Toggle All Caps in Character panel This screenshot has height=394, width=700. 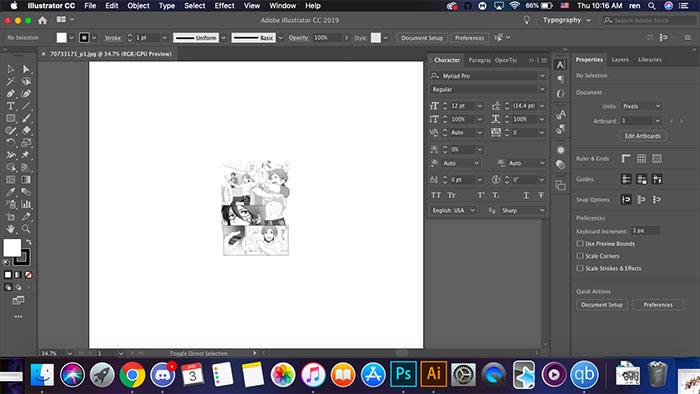(436, 195)
